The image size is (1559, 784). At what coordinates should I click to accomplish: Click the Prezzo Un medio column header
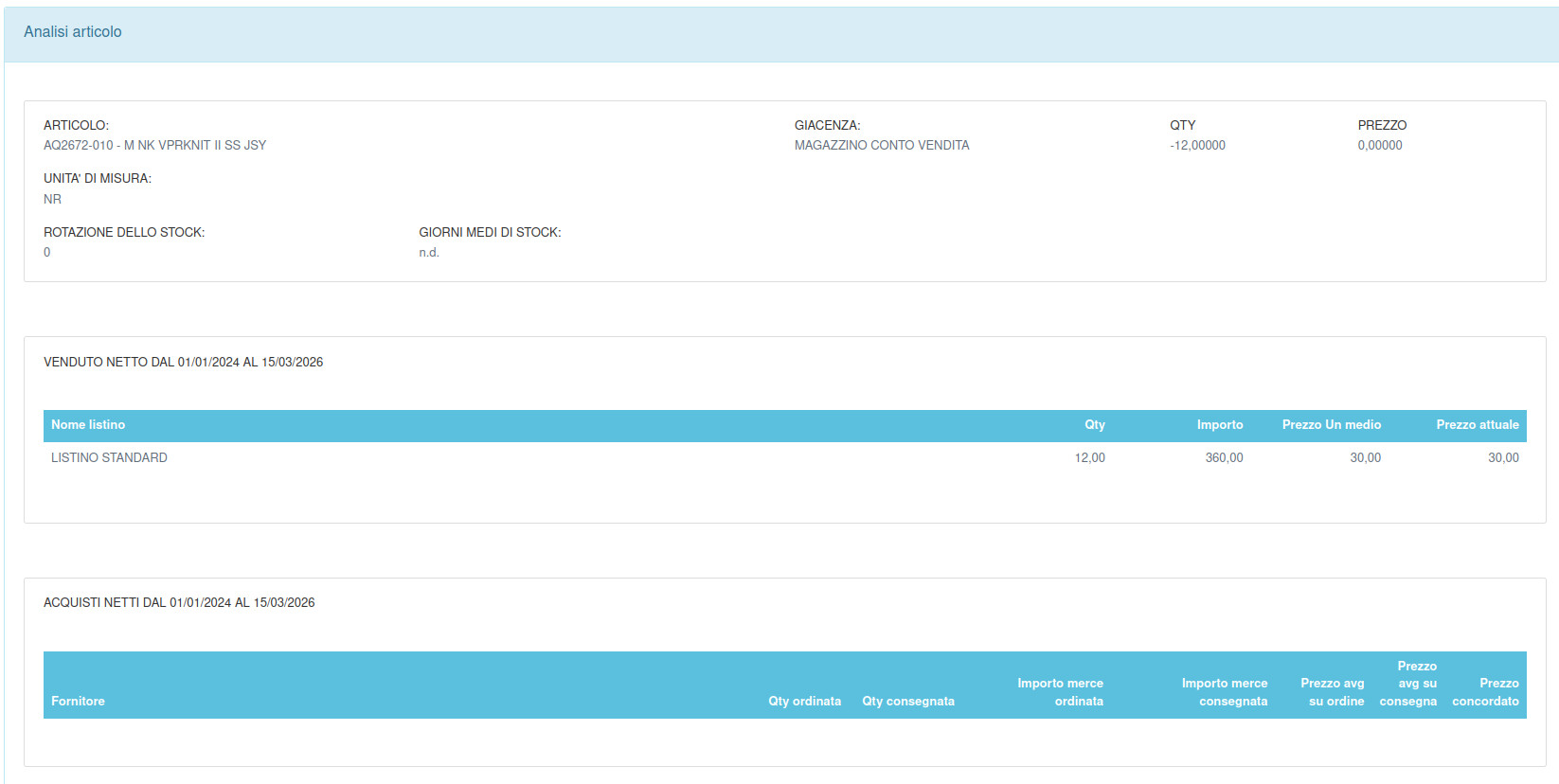tap(1331, 425)
